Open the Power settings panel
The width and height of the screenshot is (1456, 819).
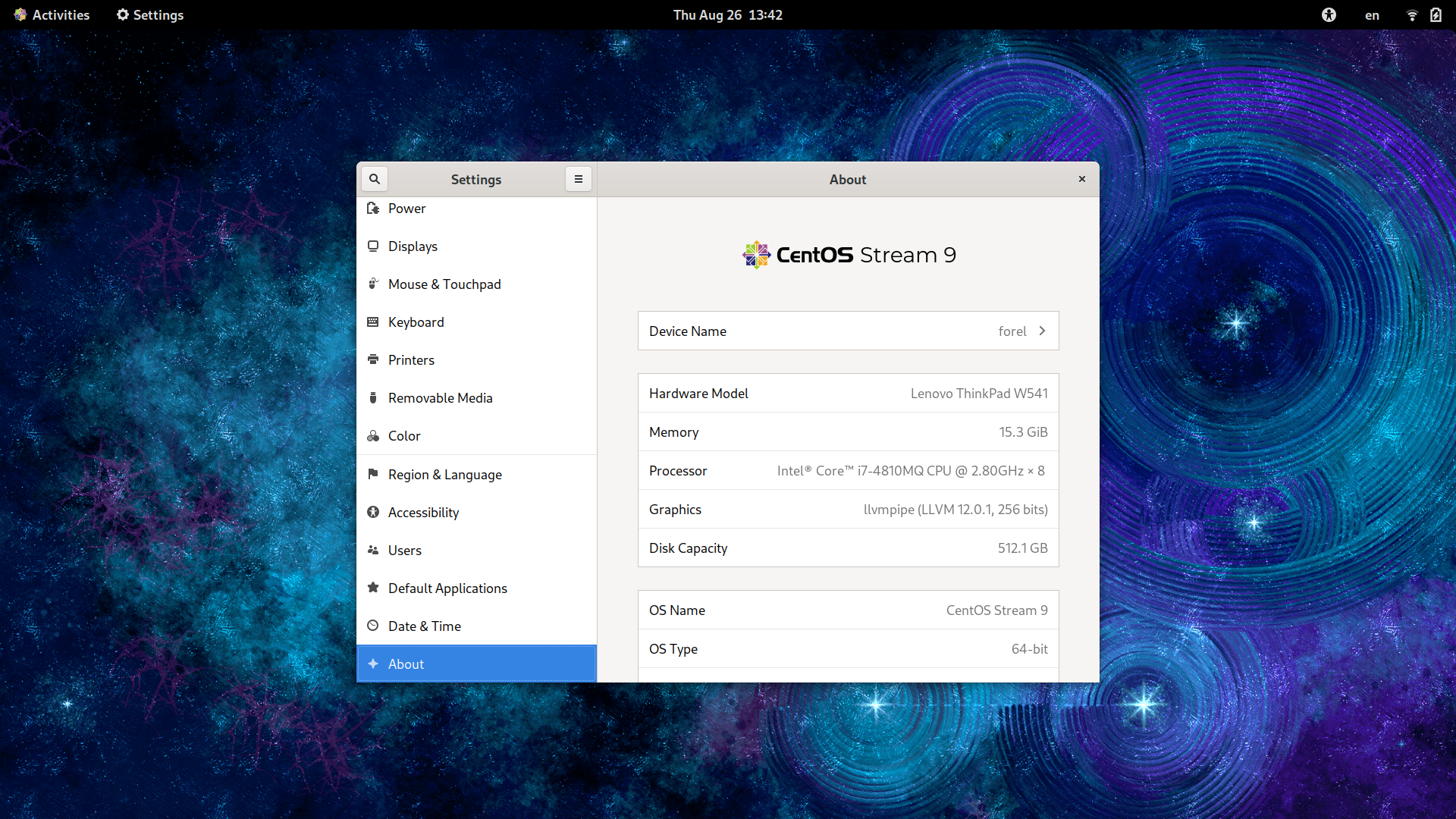click(x=476, y=209)
